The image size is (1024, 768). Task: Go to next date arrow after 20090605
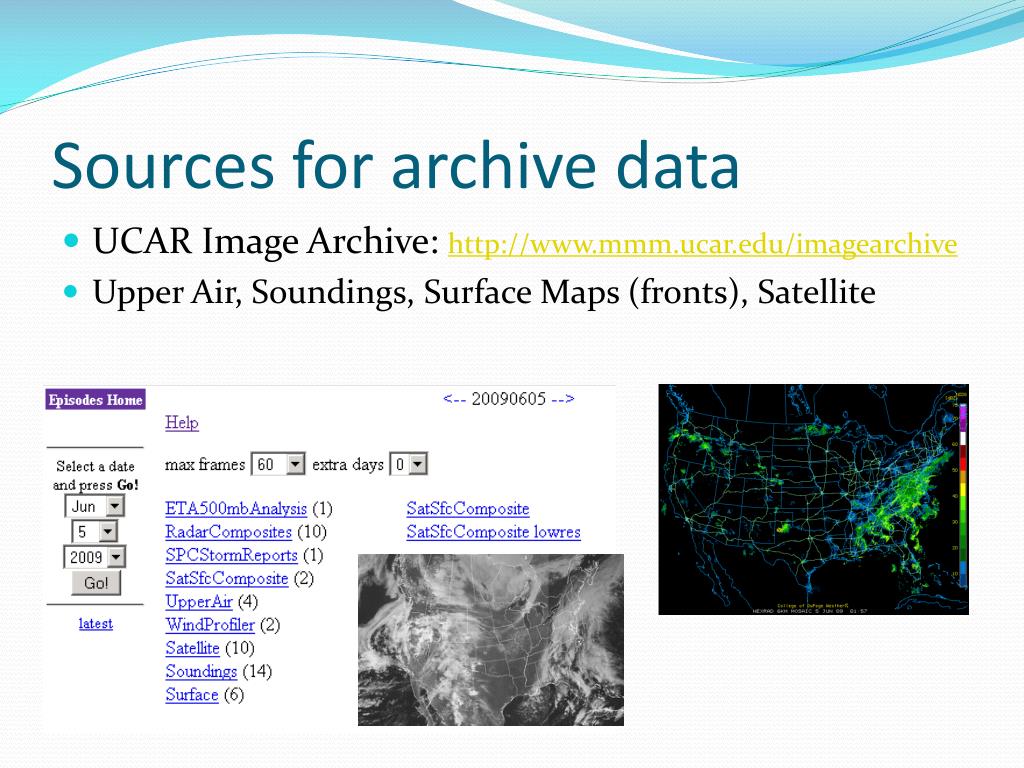click(x=563, y=399)
